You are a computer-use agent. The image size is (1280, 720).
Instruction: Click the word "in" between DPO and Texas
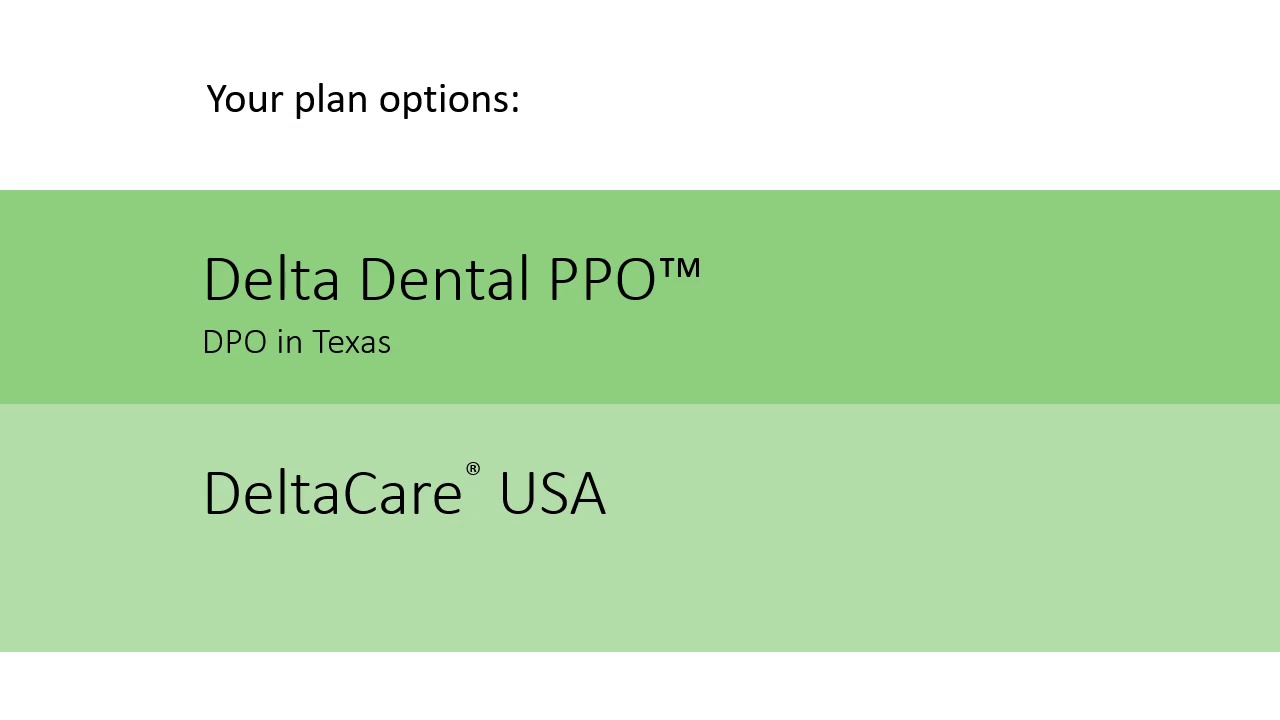290,342
